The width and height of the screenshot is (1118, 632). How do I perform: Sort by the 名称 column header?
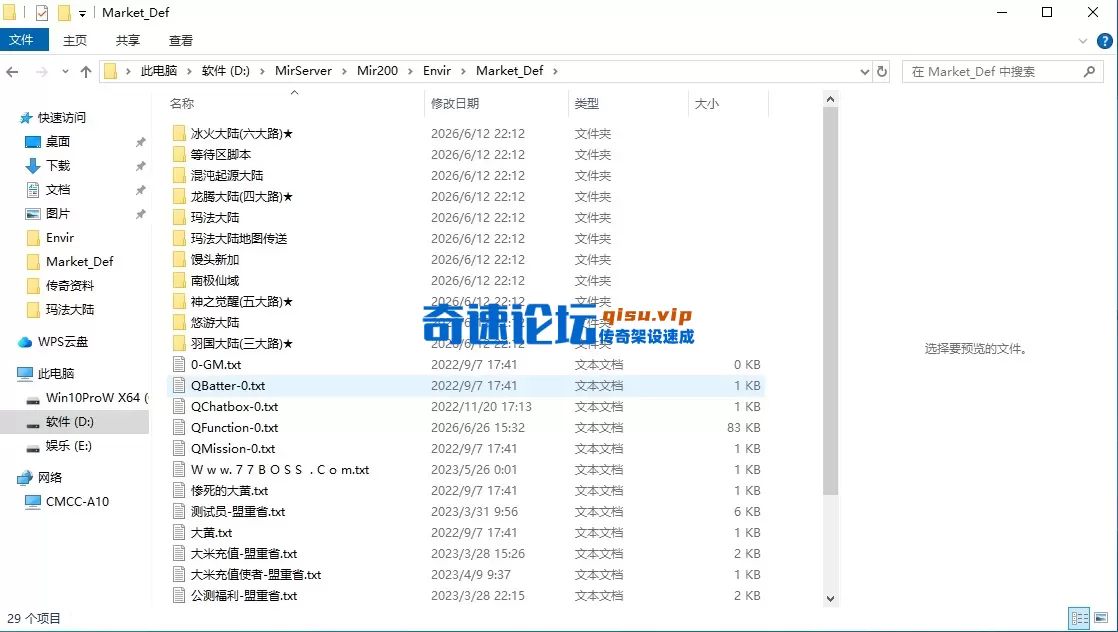pyautogui.click(x=182, y=103)
